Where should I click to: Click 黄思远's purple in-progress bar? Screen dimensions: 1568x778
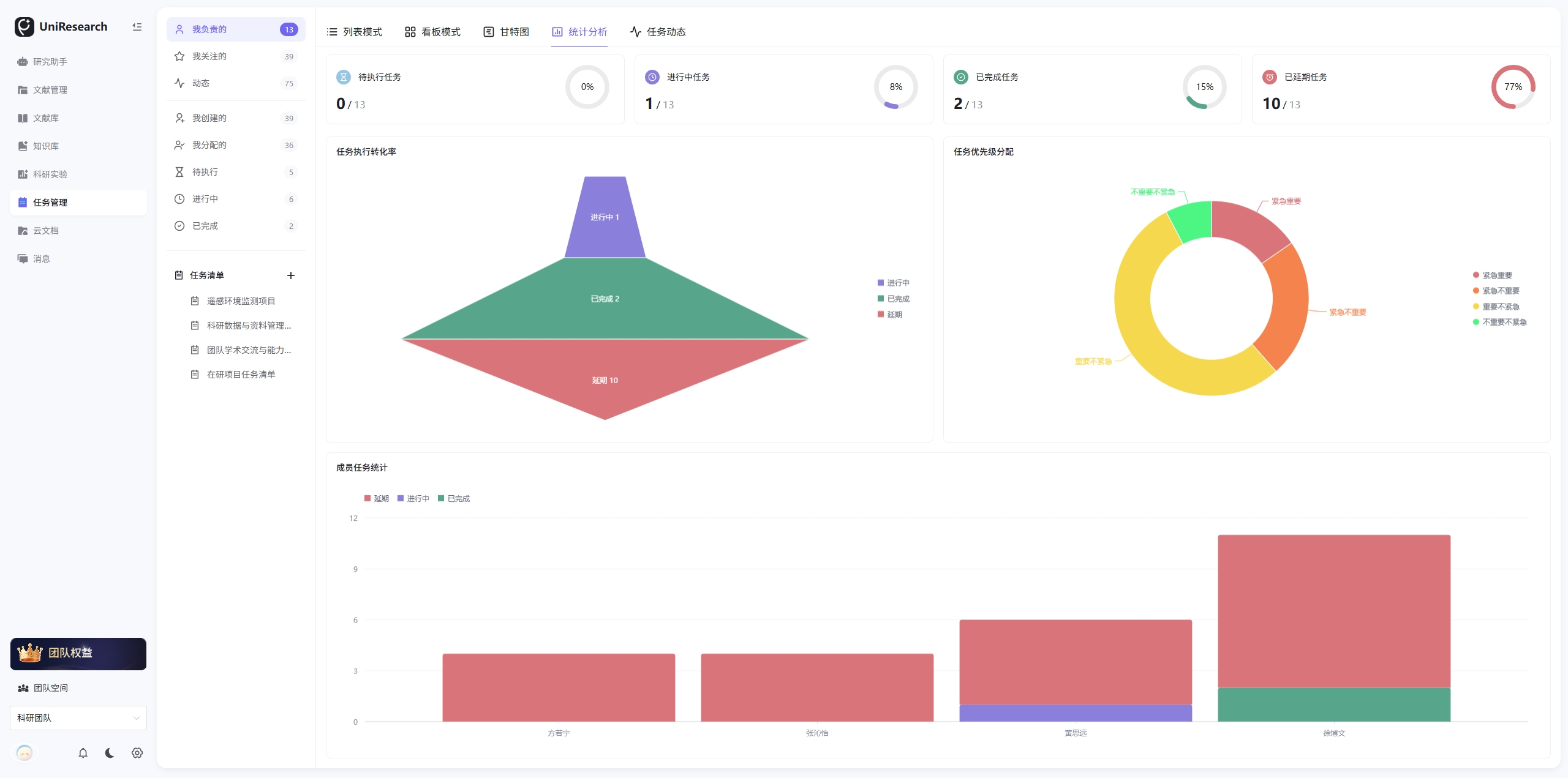coord(1076,713)
